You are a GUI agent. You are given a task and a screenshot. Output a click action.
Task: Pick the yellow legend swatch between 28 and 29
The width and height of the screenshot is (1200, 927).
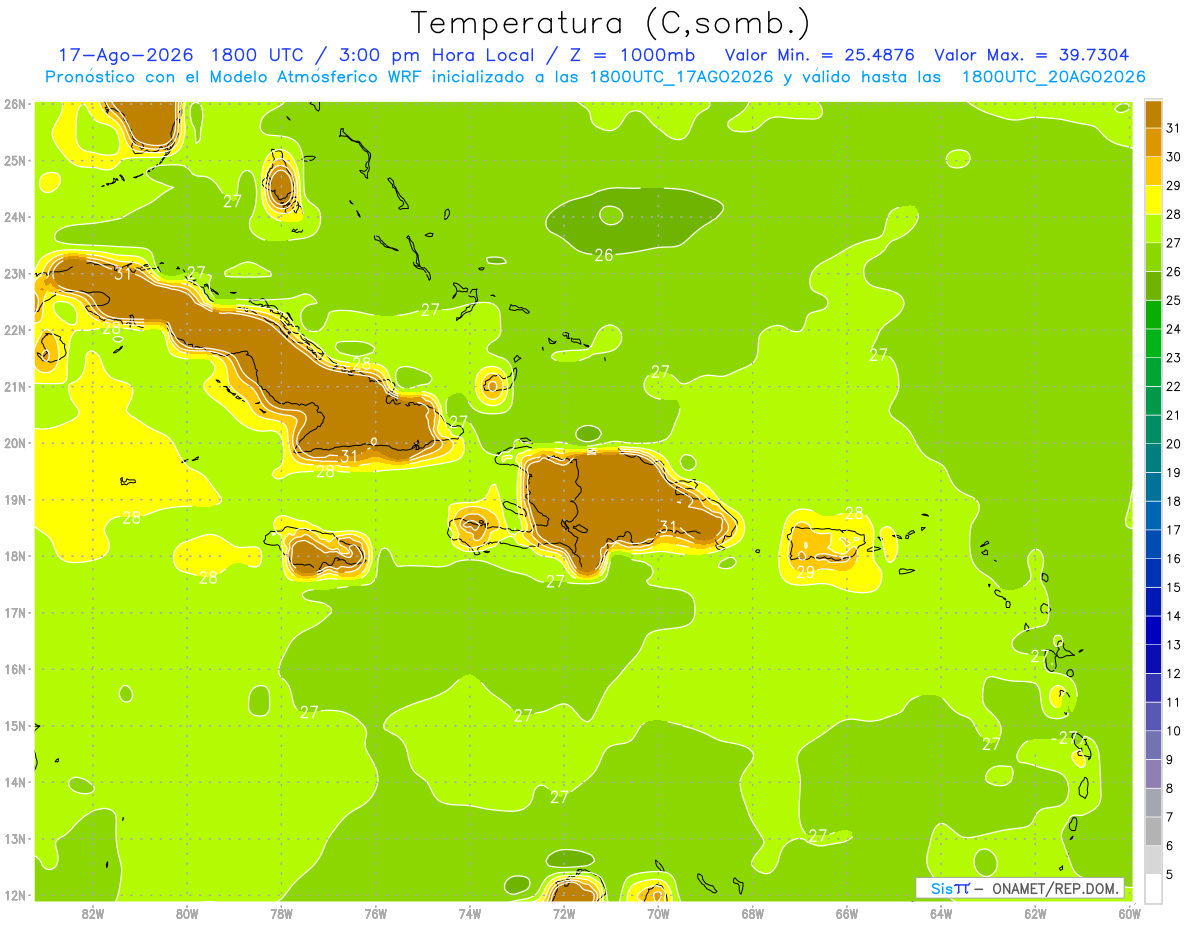click(x=1153, y=200)
